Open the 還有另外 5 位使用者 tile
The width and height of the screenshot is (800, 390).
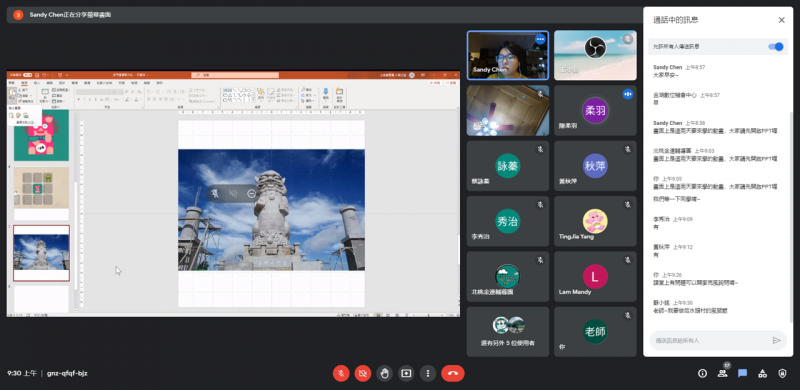(x=508, y=332)
